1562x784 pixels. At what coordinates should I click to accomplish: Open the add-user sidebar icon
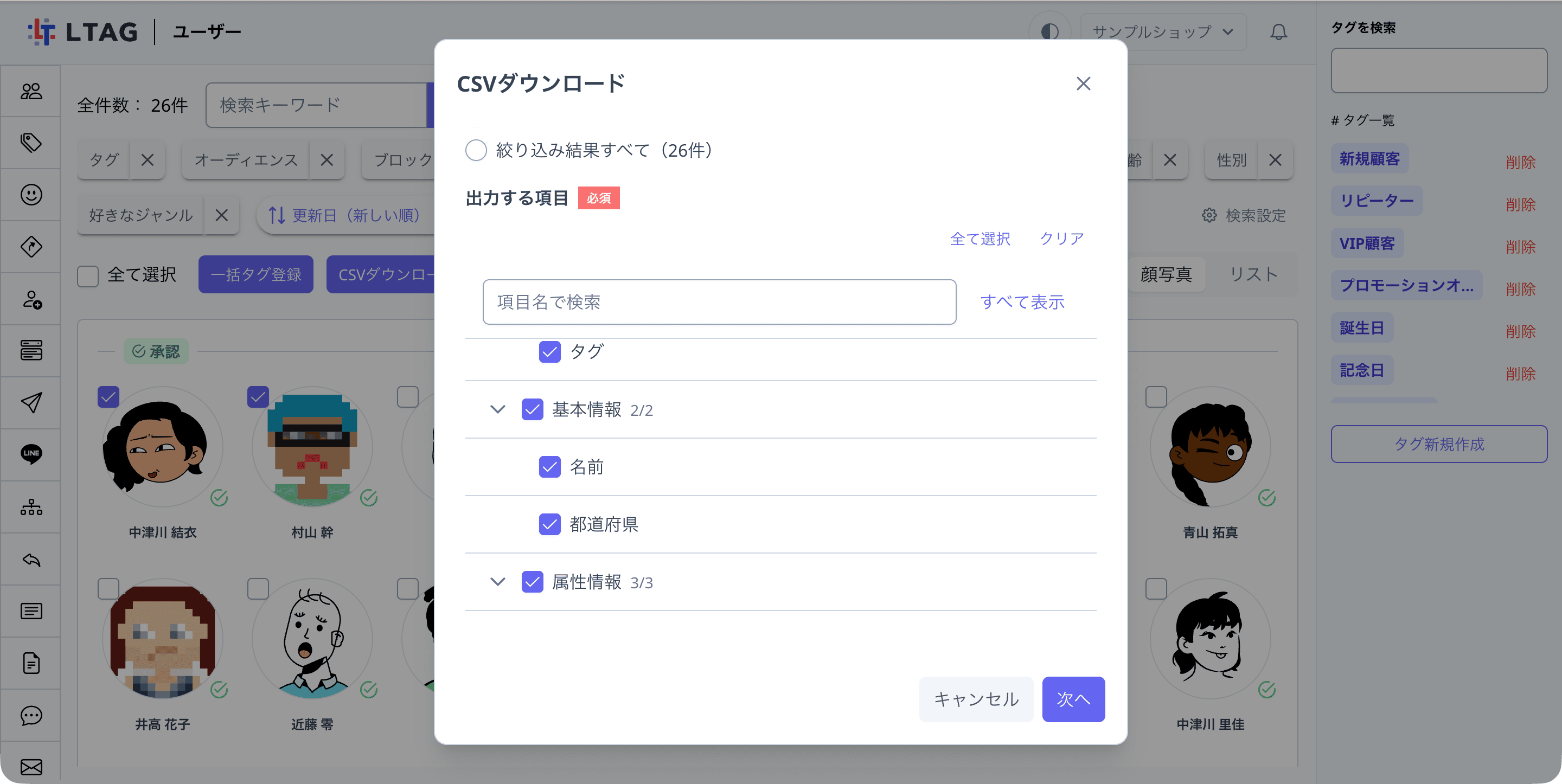click(x=31, y=299)
